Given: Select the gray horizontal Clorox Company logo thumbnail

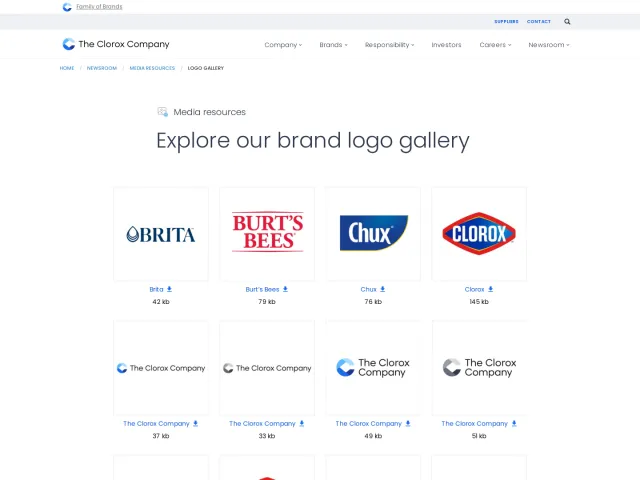Looking at the screenshot, I should coord(267,368).
